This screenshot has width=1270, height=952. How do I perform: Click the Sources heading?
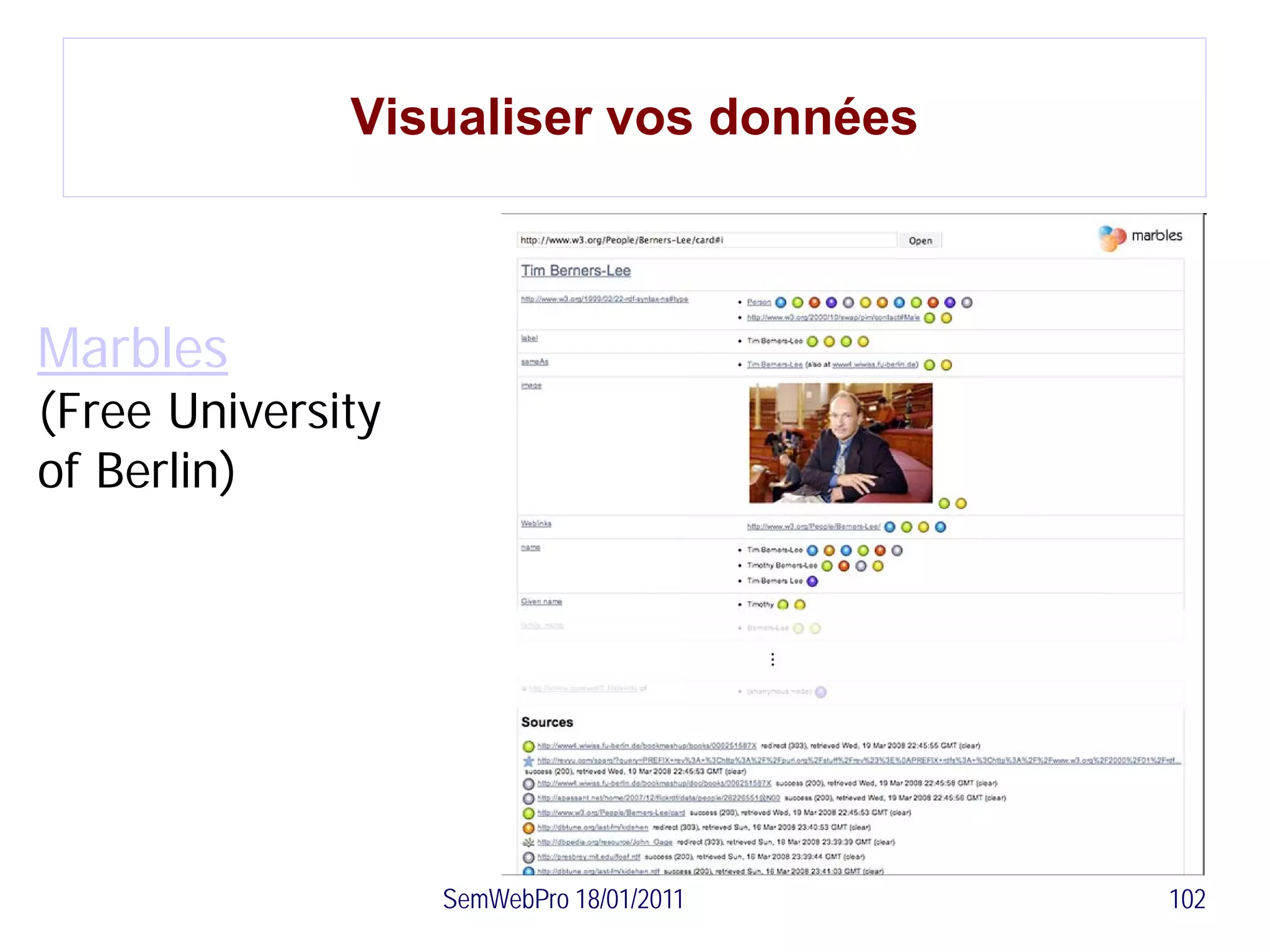[x=547, y=722]
